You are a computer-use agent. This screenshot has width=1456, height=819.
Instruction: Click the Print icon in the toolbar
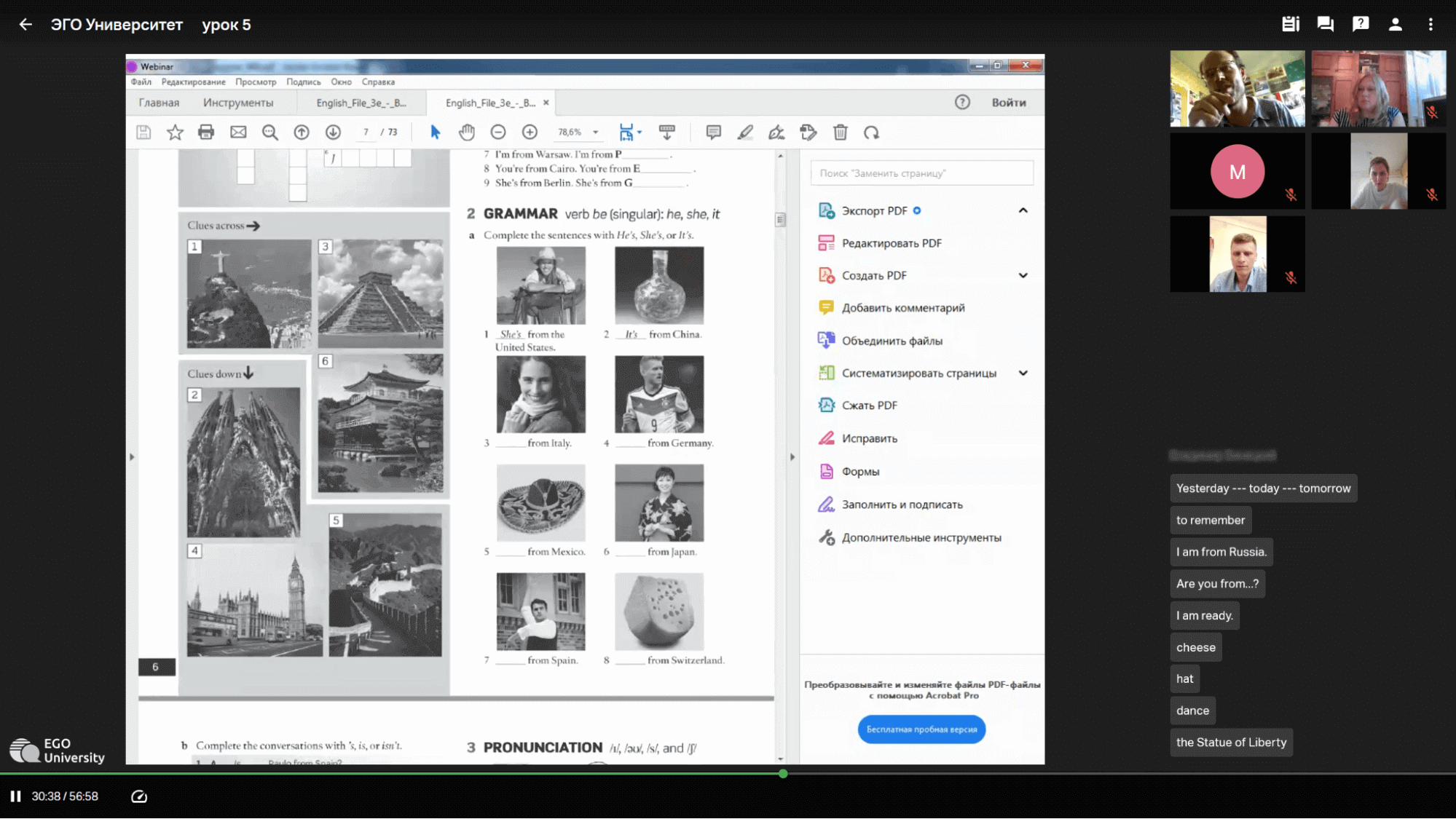206,132
